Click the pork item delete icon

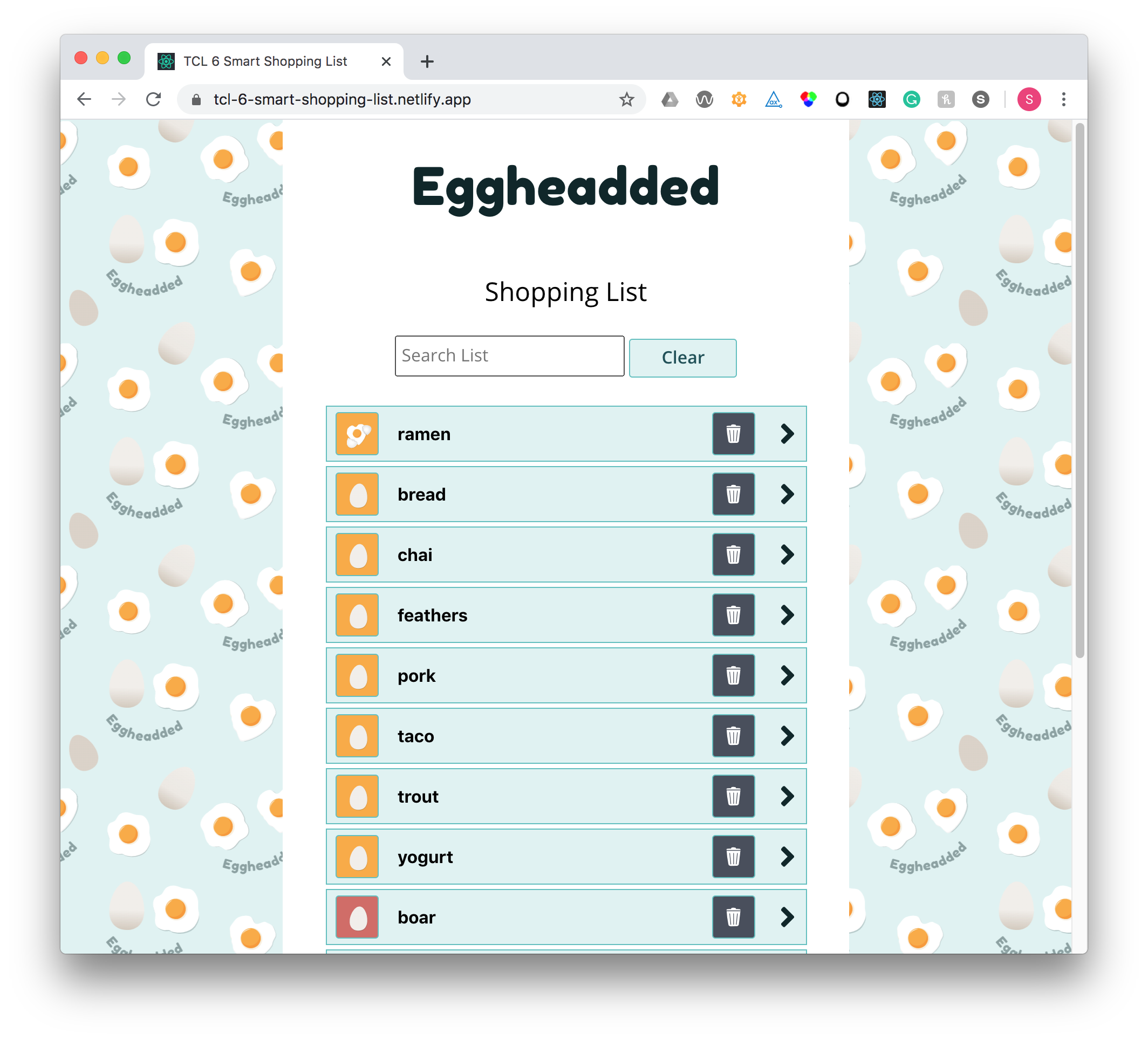pos(732,675)
